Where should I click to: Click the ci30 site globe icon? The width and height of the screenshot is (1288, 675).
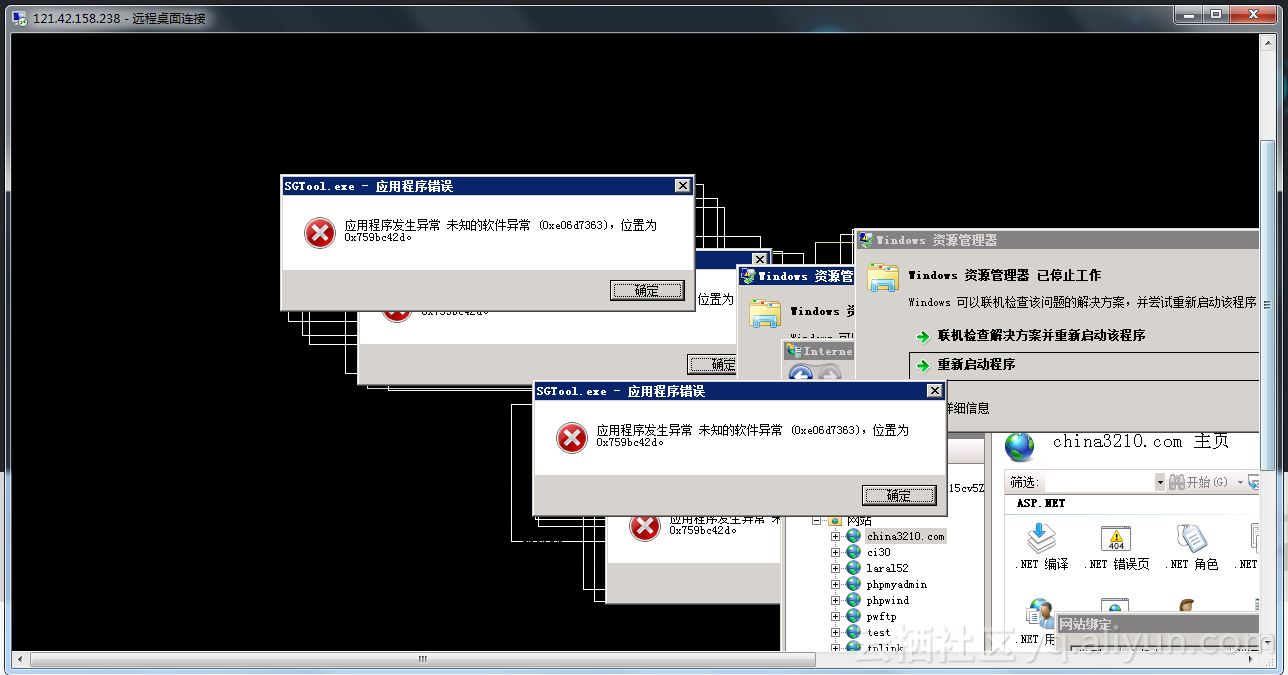click(853, 552)
